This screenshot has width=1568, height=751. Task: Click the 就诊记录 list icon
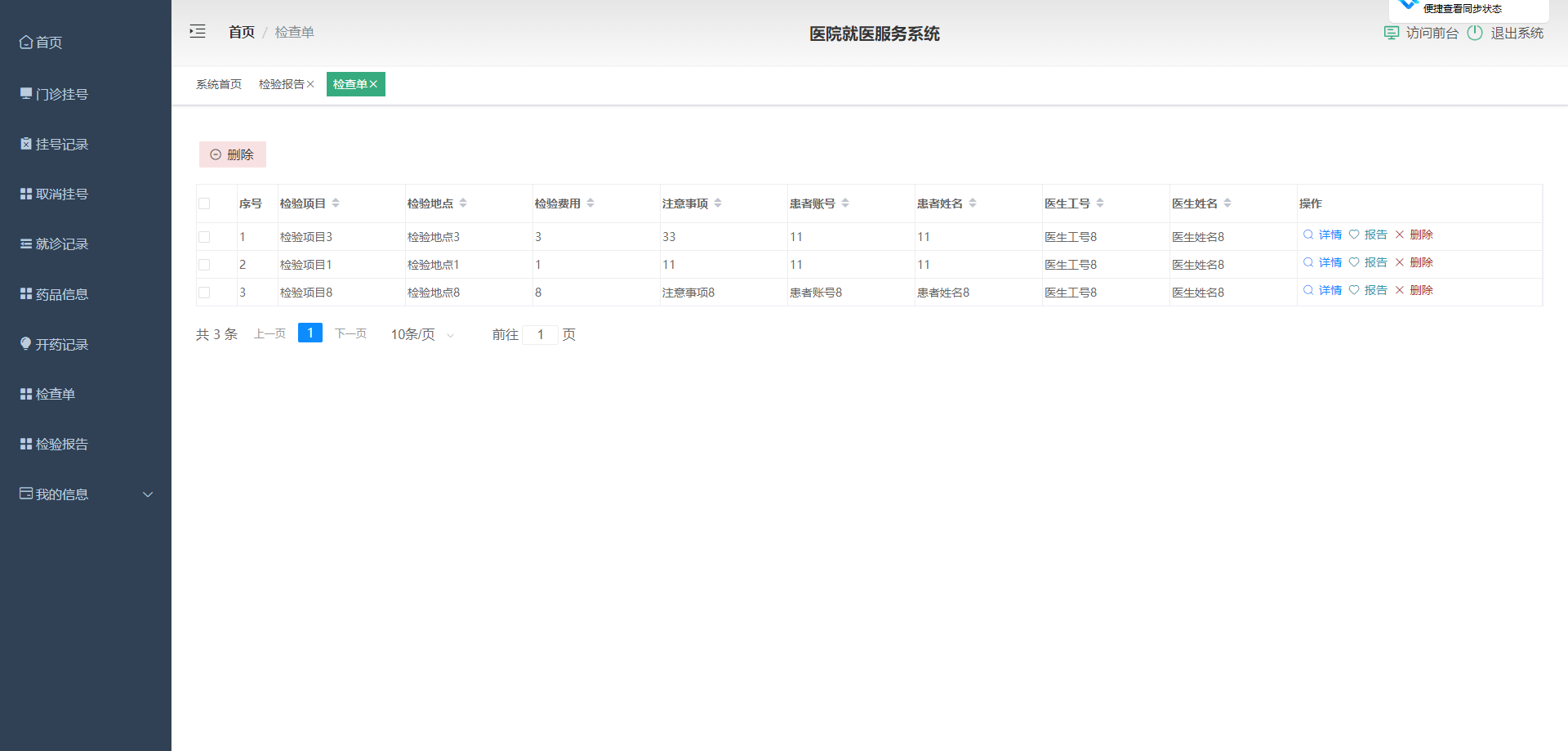26,244
